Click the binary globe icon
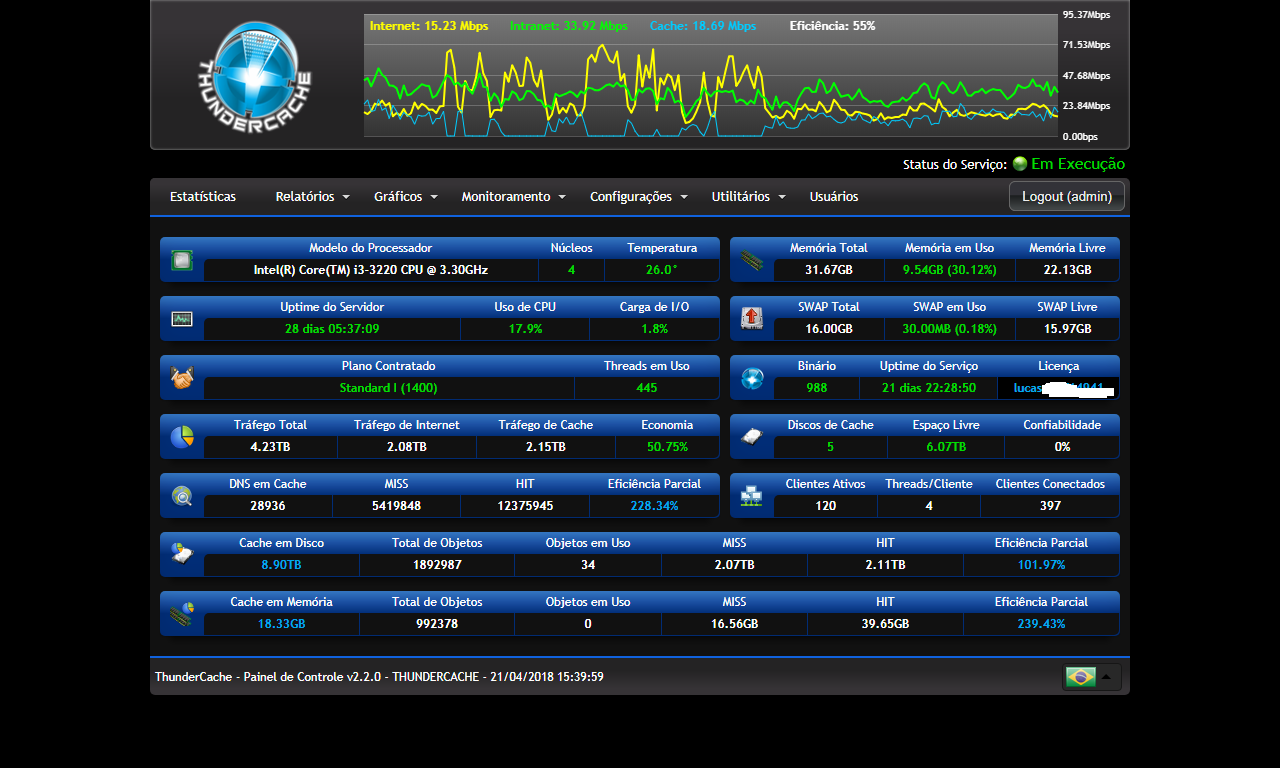1280x768 pixels. pos(752,378)
